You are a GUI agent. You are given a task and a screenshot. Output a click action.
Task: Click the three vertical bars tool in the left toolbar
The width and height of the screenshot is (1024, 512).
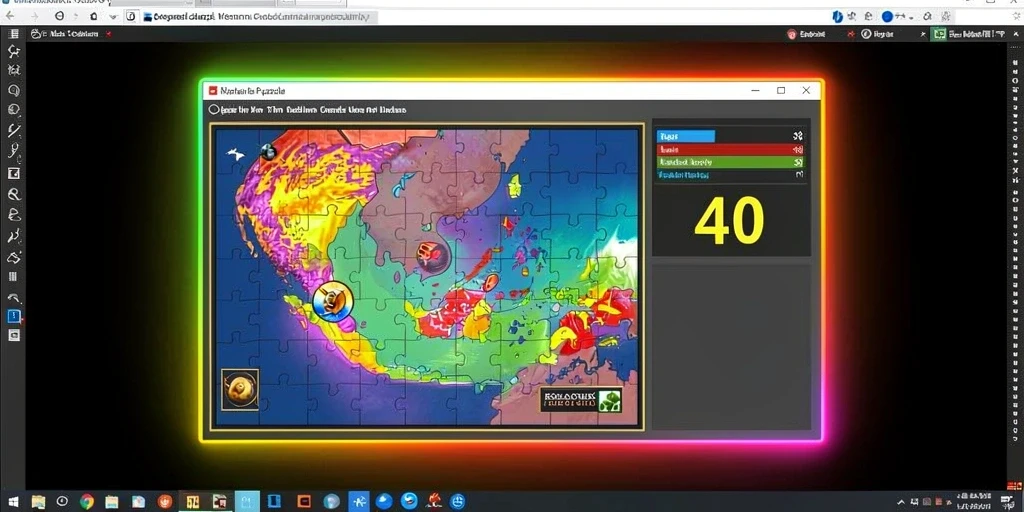point(13,276)
